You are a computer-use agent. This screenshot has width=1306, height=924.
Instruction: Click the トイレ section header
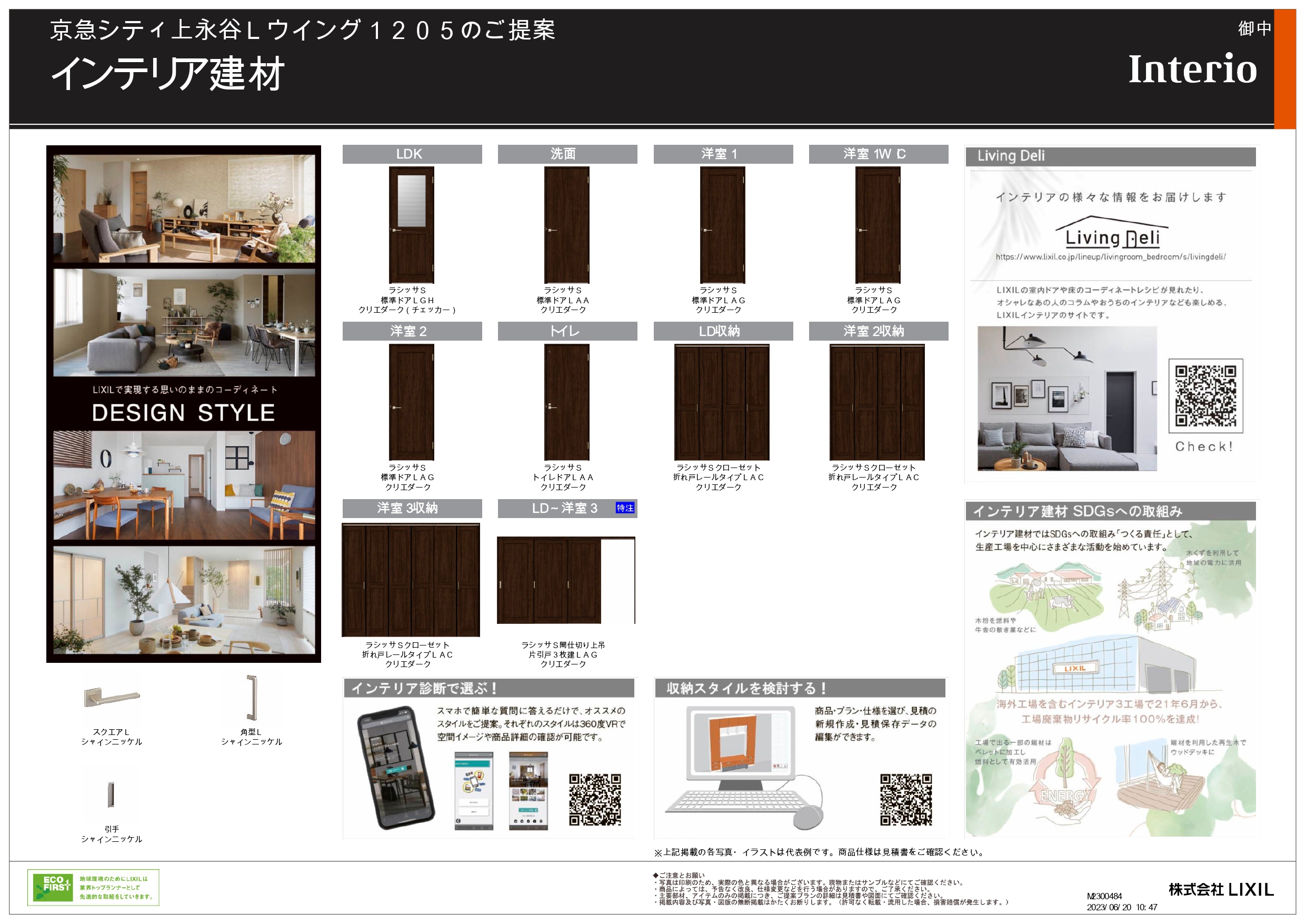[x=567, y=331]
